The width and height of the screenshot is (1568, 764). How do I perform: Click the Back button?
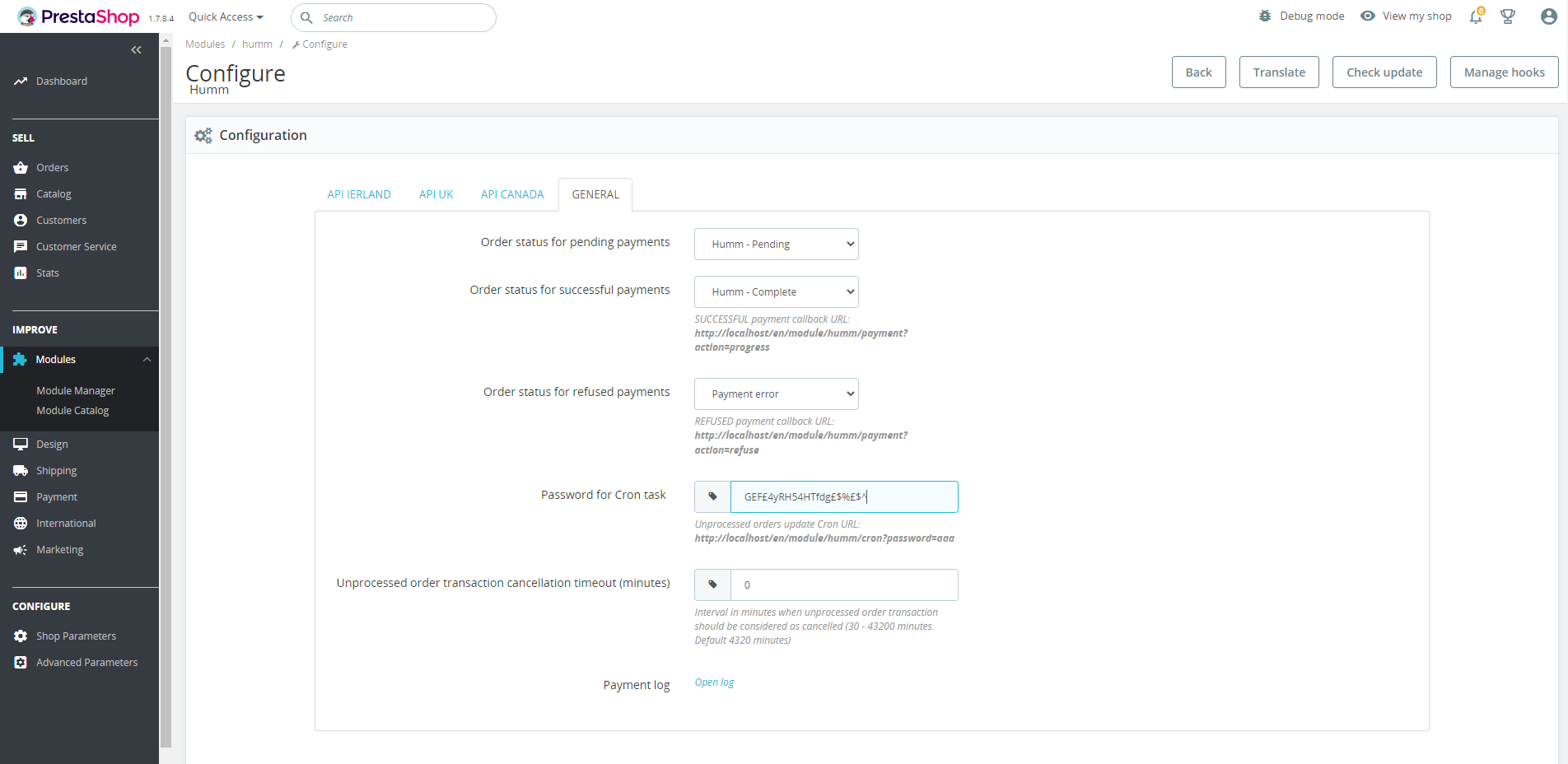tap(1199, 72)
